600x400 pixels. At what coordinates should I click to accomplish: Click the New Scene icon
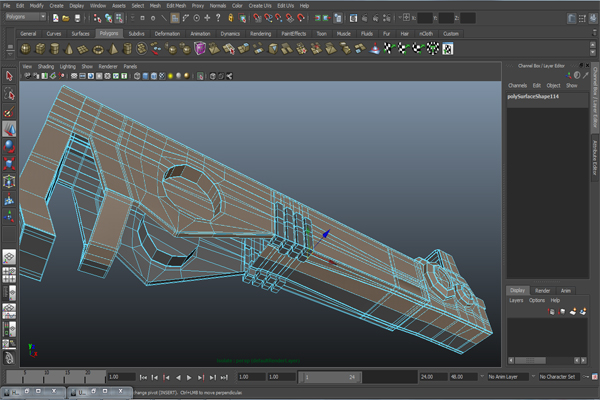(56, 18)
